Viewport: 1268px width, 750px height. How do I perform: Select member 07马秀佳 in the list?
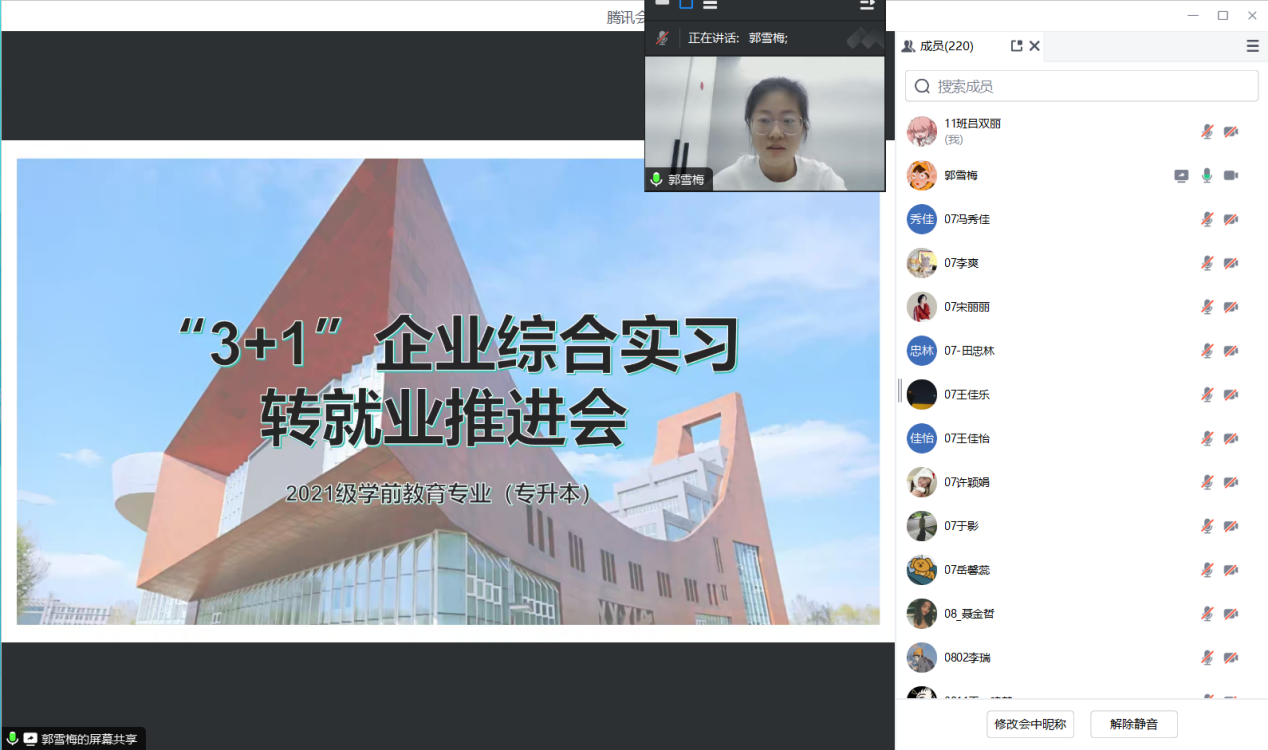[x=967, y=219]
